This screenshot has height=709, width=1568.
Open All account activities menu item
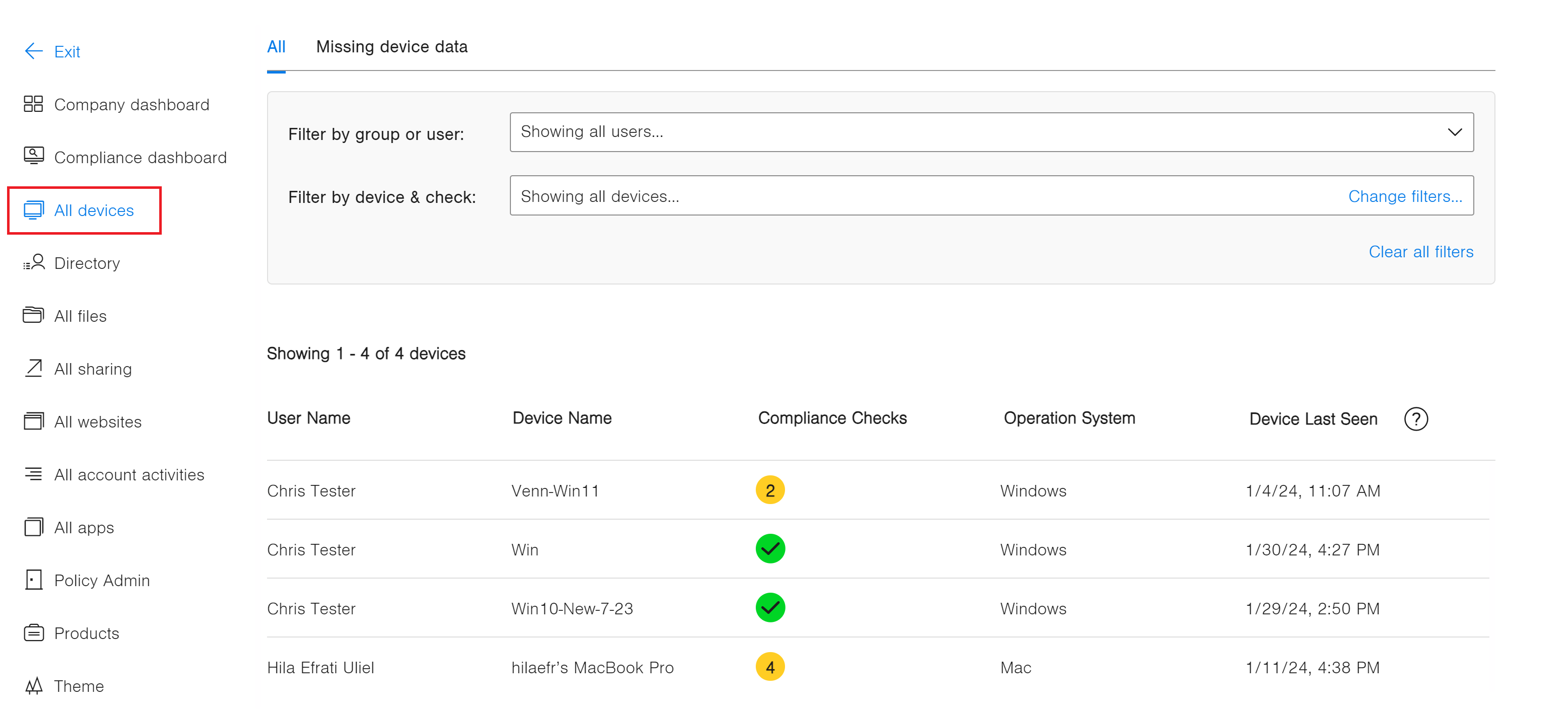128,474
